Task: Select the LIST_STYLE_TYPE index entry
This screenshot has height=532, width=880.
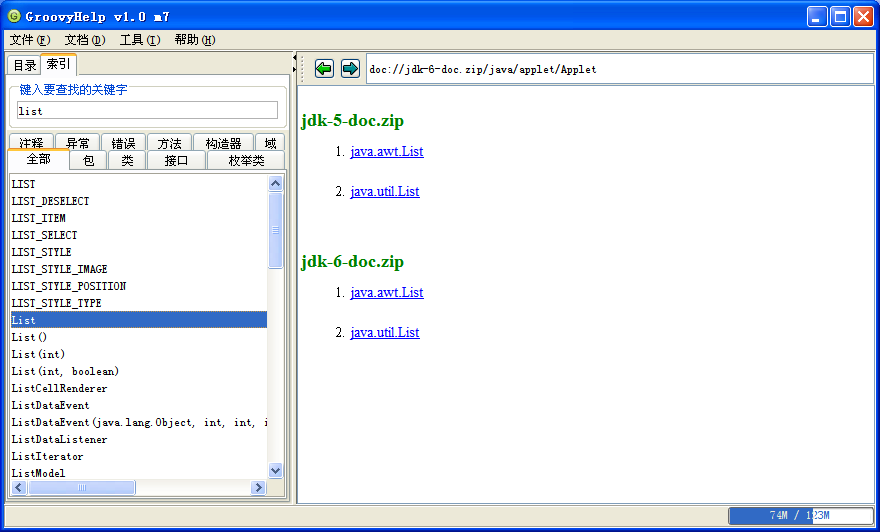Action: click(139, 303)
